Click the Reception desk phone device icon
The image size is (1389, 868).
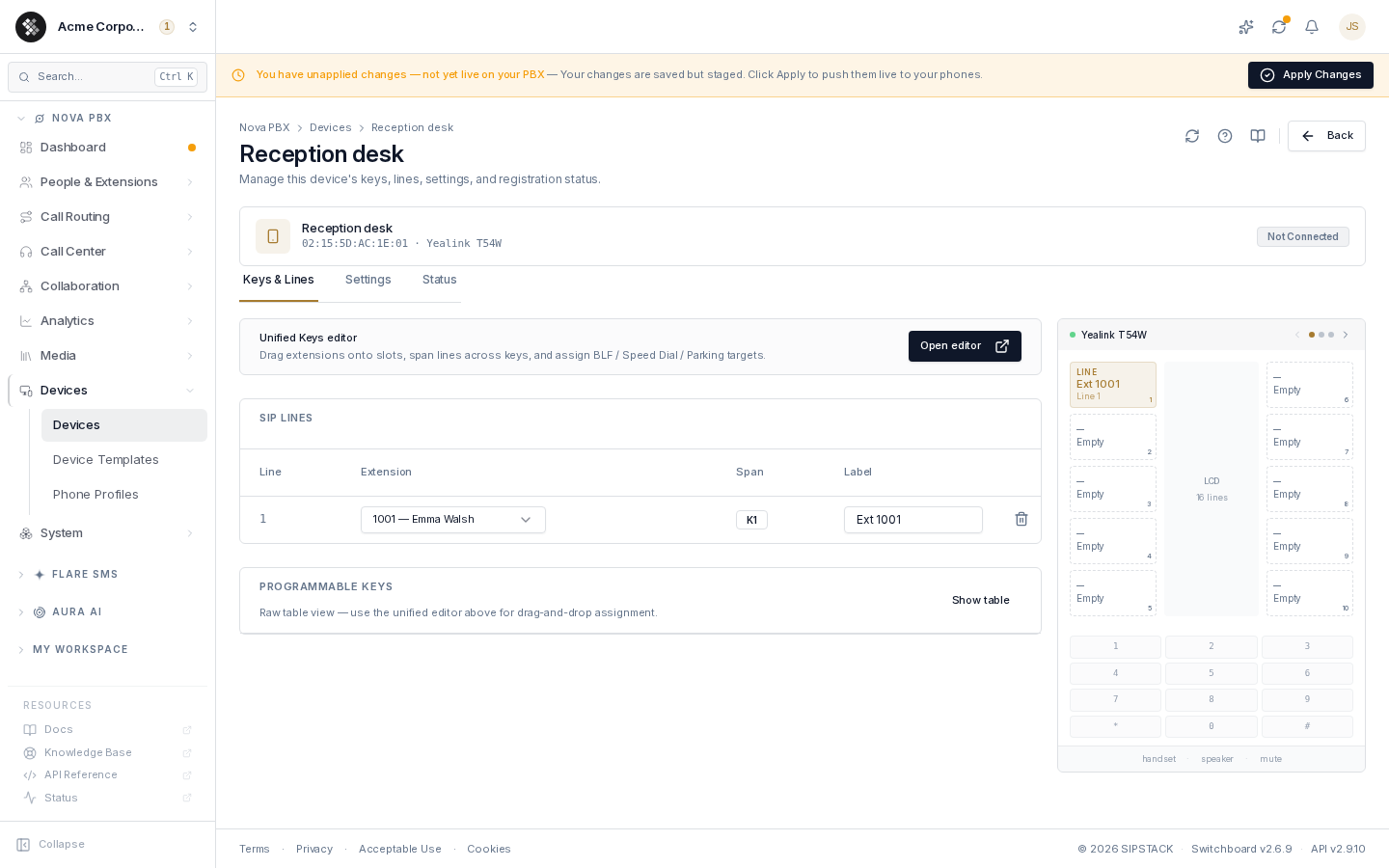(273, 236)
